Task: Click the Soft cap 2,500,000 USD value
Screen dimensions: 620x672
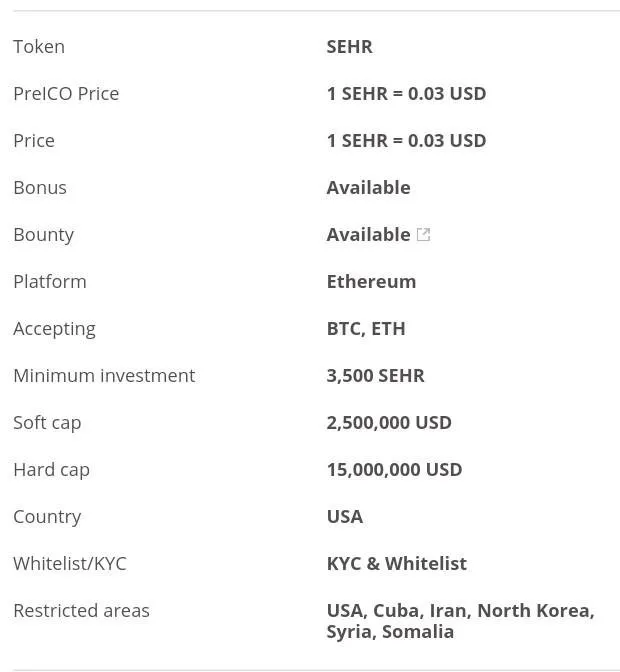Action: pyautogui.click(x=389, y=423)
